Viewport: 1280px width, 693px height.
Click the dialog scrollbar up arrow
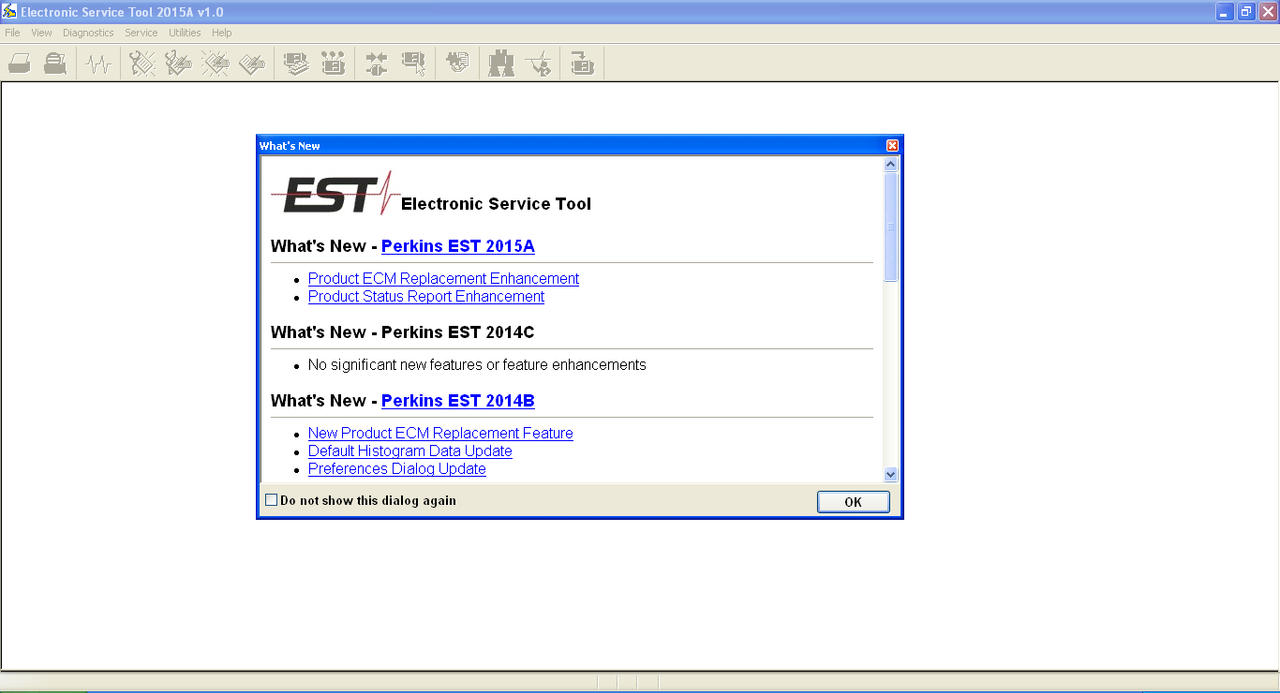(x=891, y=165)
